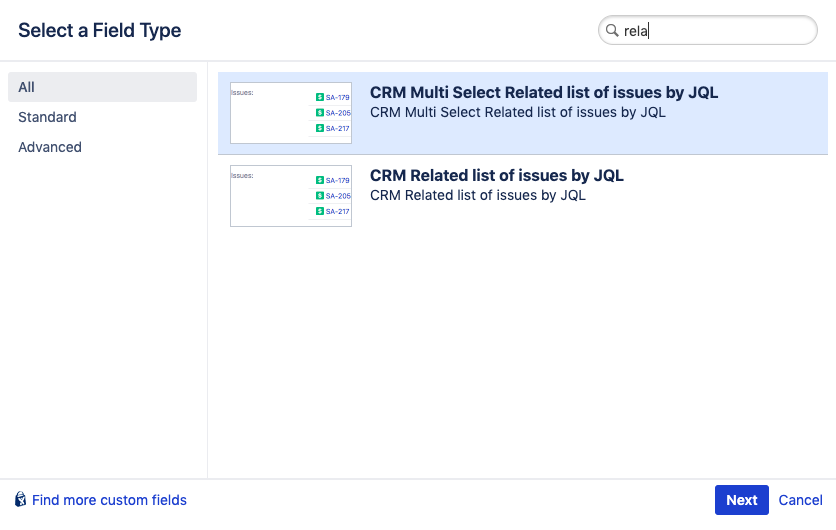The height and width of the screenshot is (530, 836).
Task: Click green SA-217 icon in second field preview
Action: pos(320,212)
